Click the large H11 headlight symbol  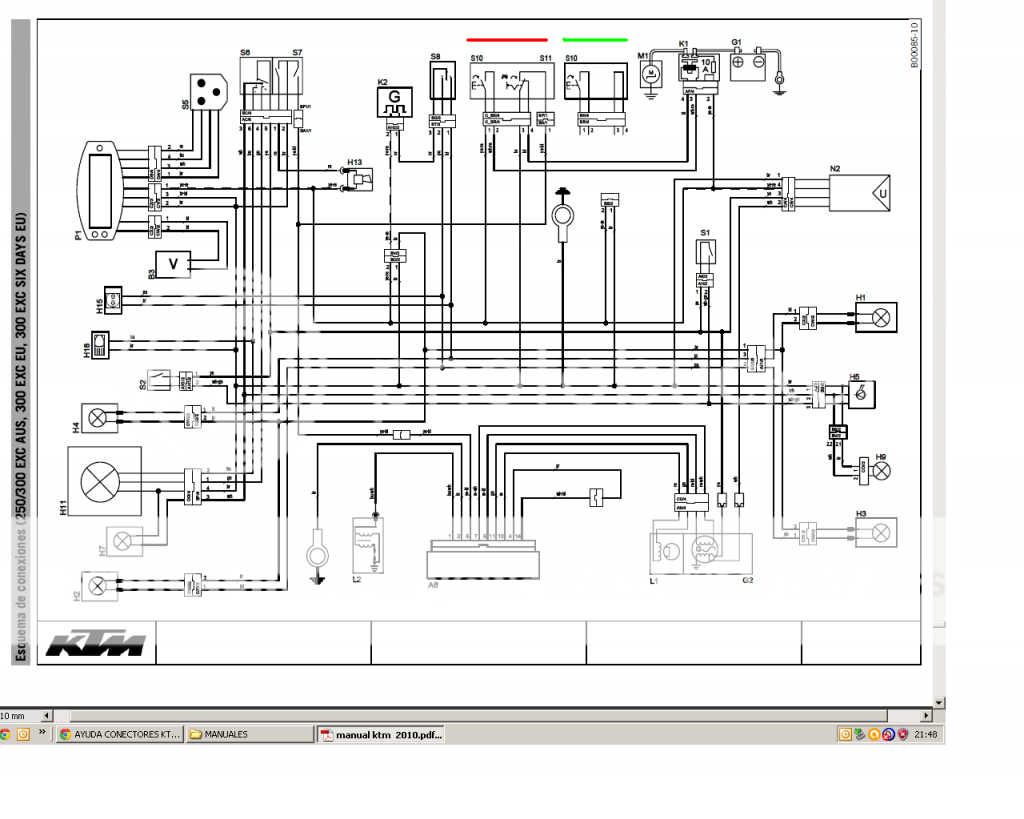(98, 482)
